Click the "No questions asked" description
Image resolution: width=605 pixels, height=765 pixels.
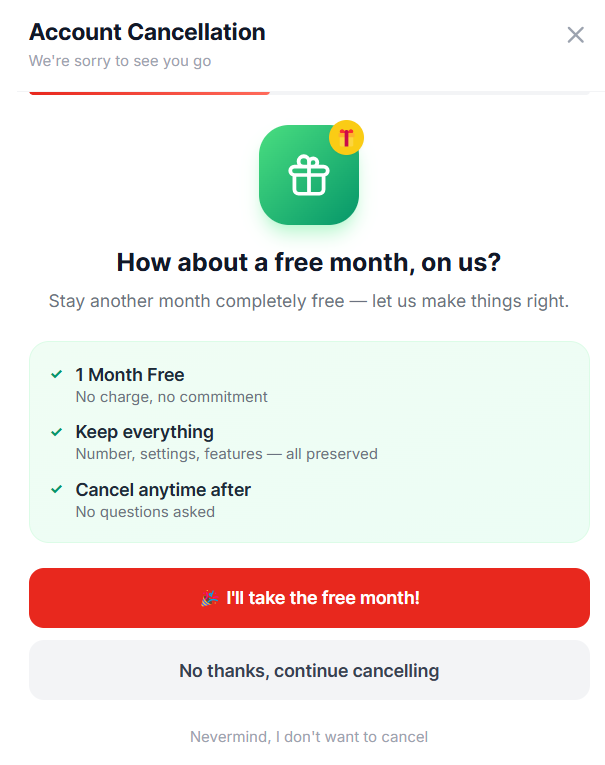(145, 512)
